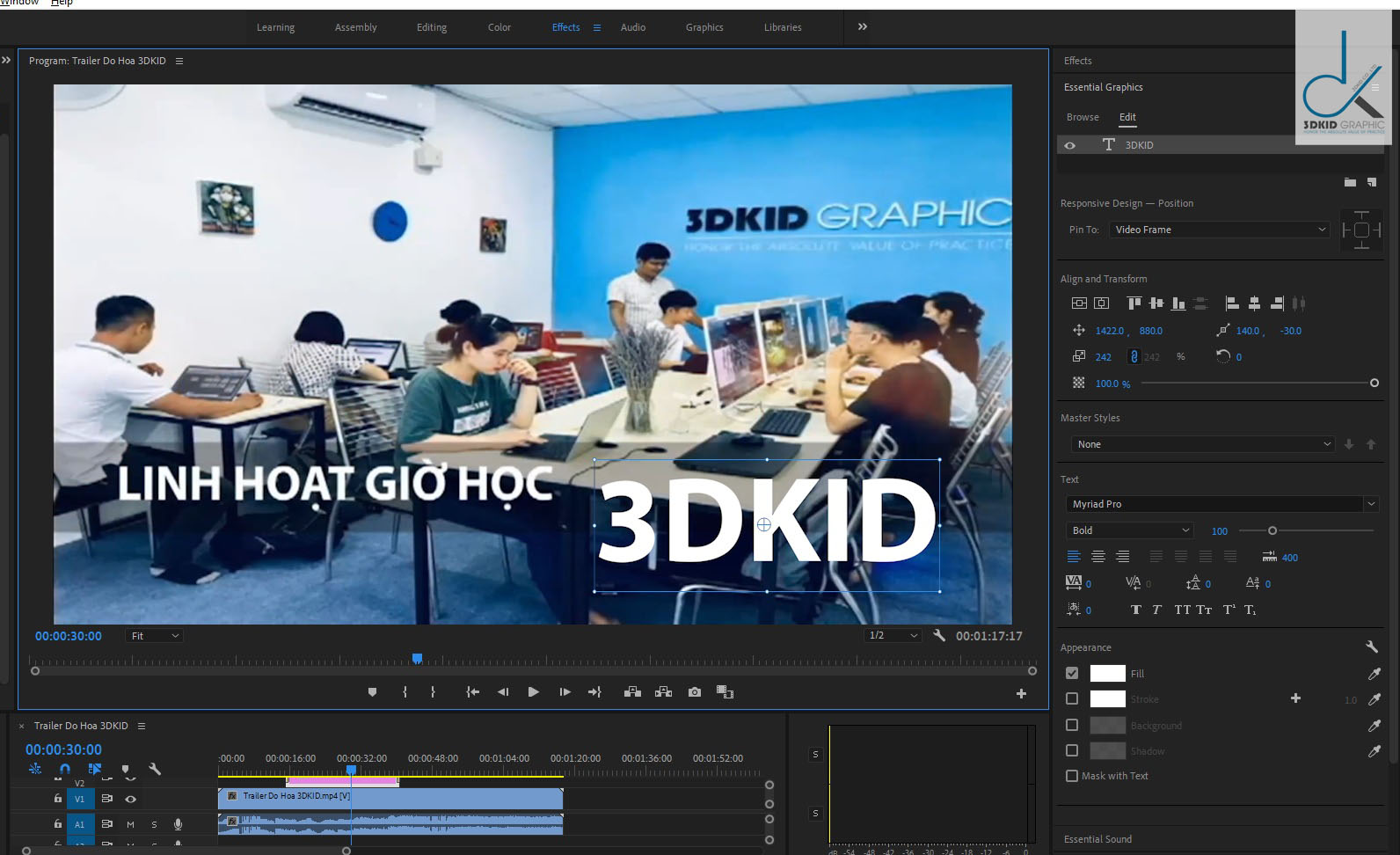Open the Fit zoom level dropdown
1400x855 pixels.
coord(154,635)
